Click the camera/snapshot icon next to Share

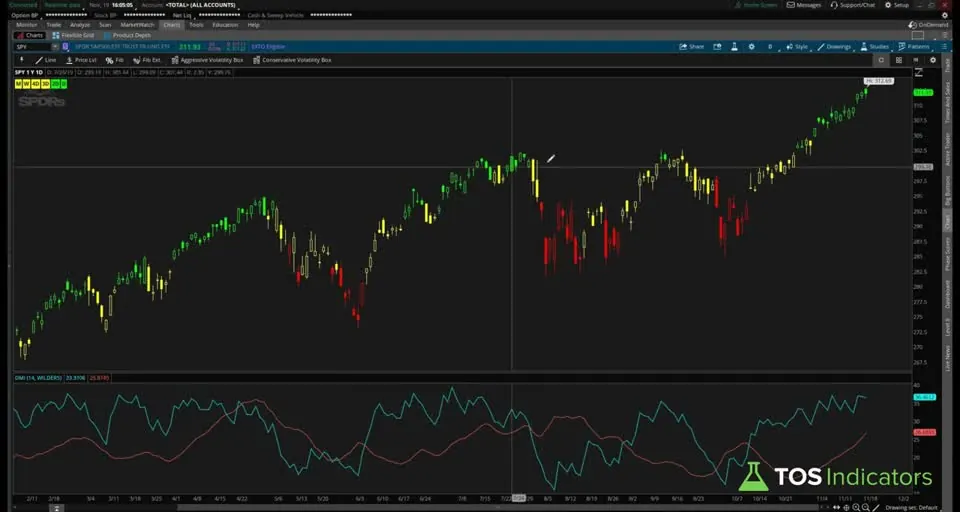click(717, 47)
